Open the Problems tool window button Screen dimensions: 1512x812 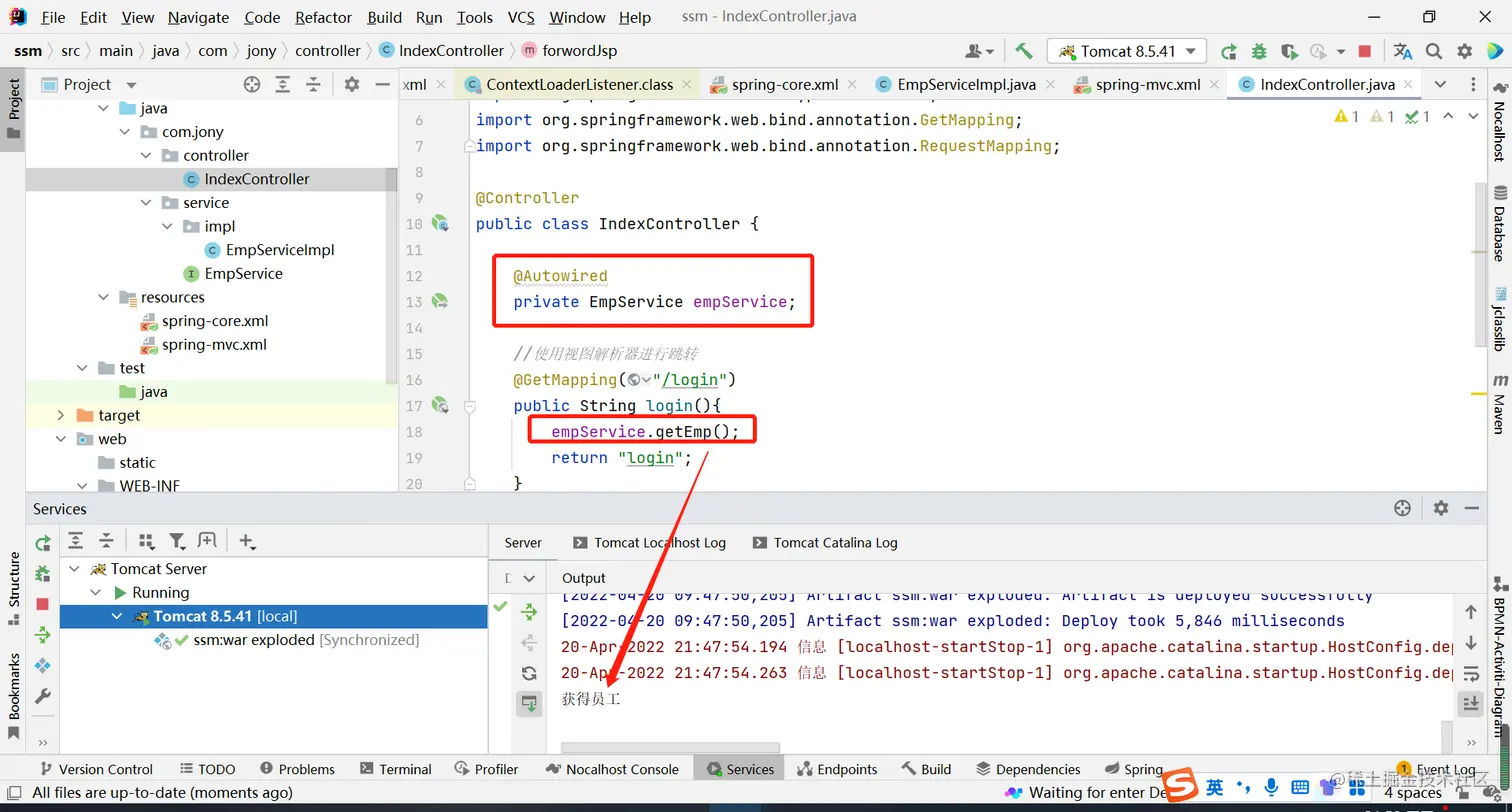click(297, 769)
